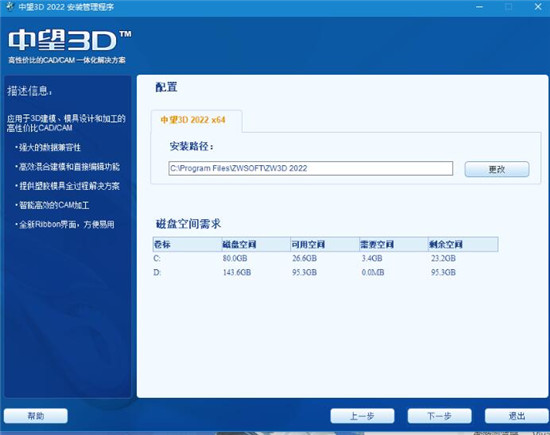Viewport: 550px width, 435px height.
Task: Go back with the 上一步 button
Action: [x=362, y=416]
